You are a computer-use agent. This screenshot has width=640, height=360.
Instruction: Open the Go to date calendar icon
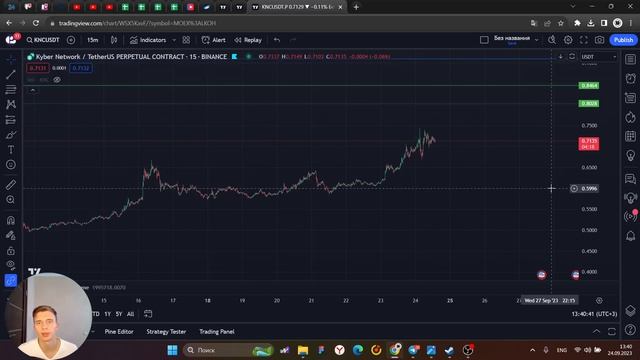148,314
